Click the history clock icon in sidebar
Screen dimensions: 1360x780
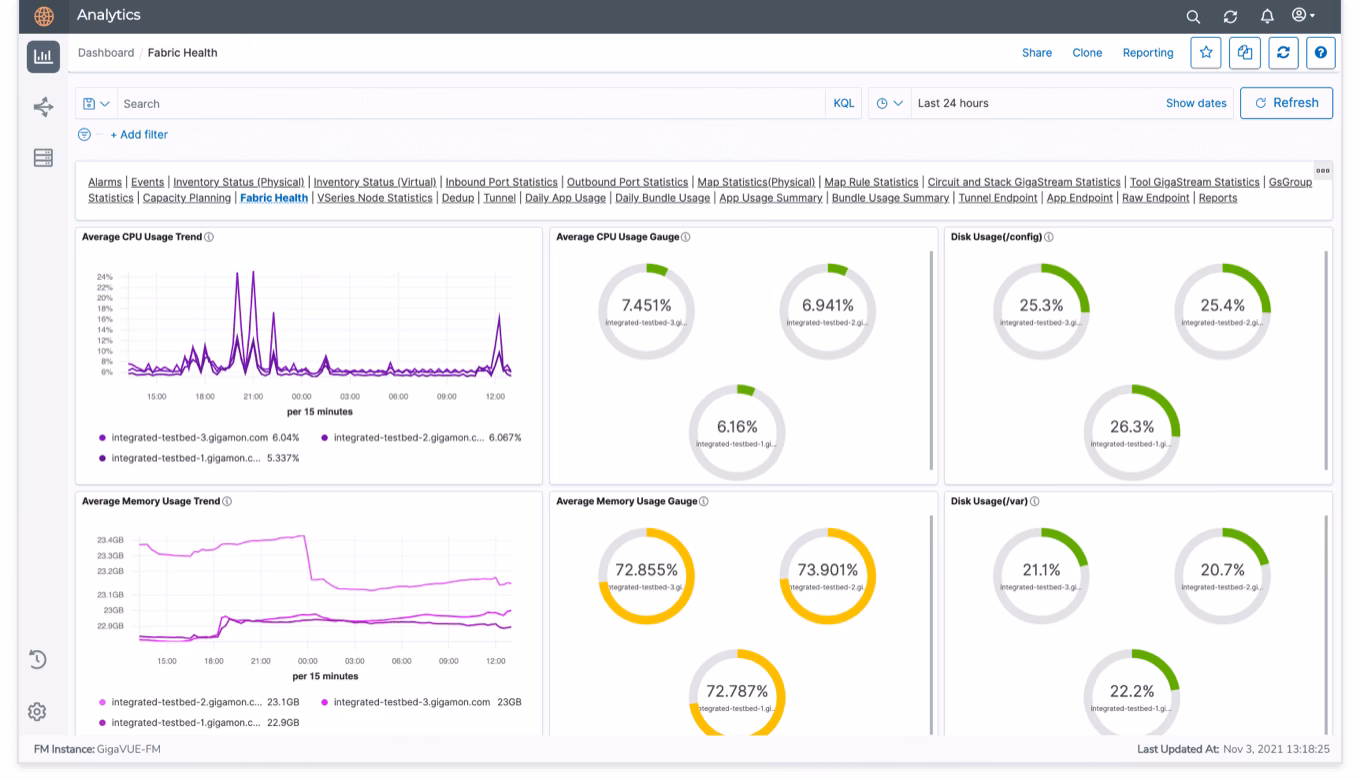[37, 659]
